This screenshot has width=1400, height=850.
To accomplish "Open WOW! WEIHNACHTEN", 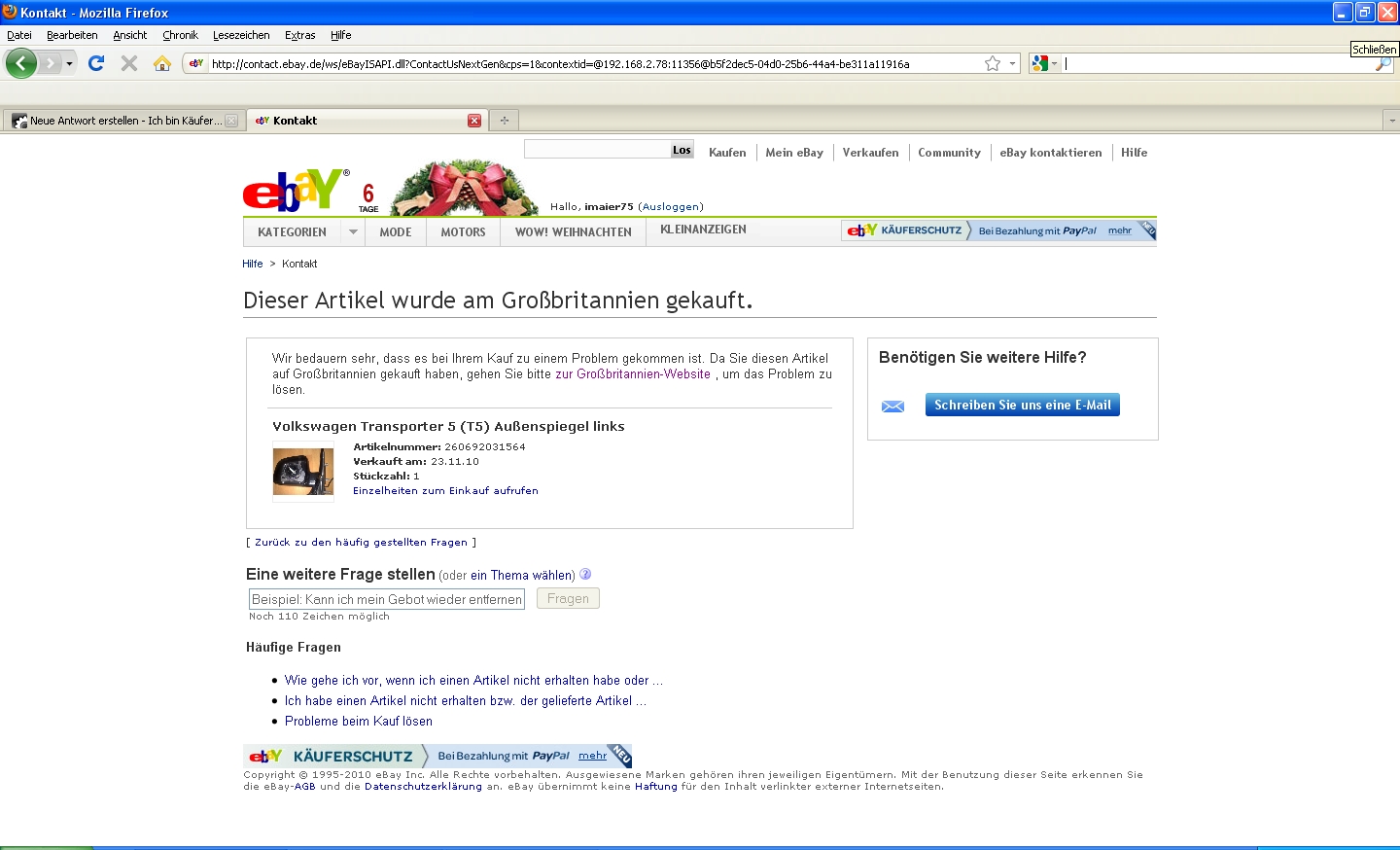I will [x=574, y=232].
